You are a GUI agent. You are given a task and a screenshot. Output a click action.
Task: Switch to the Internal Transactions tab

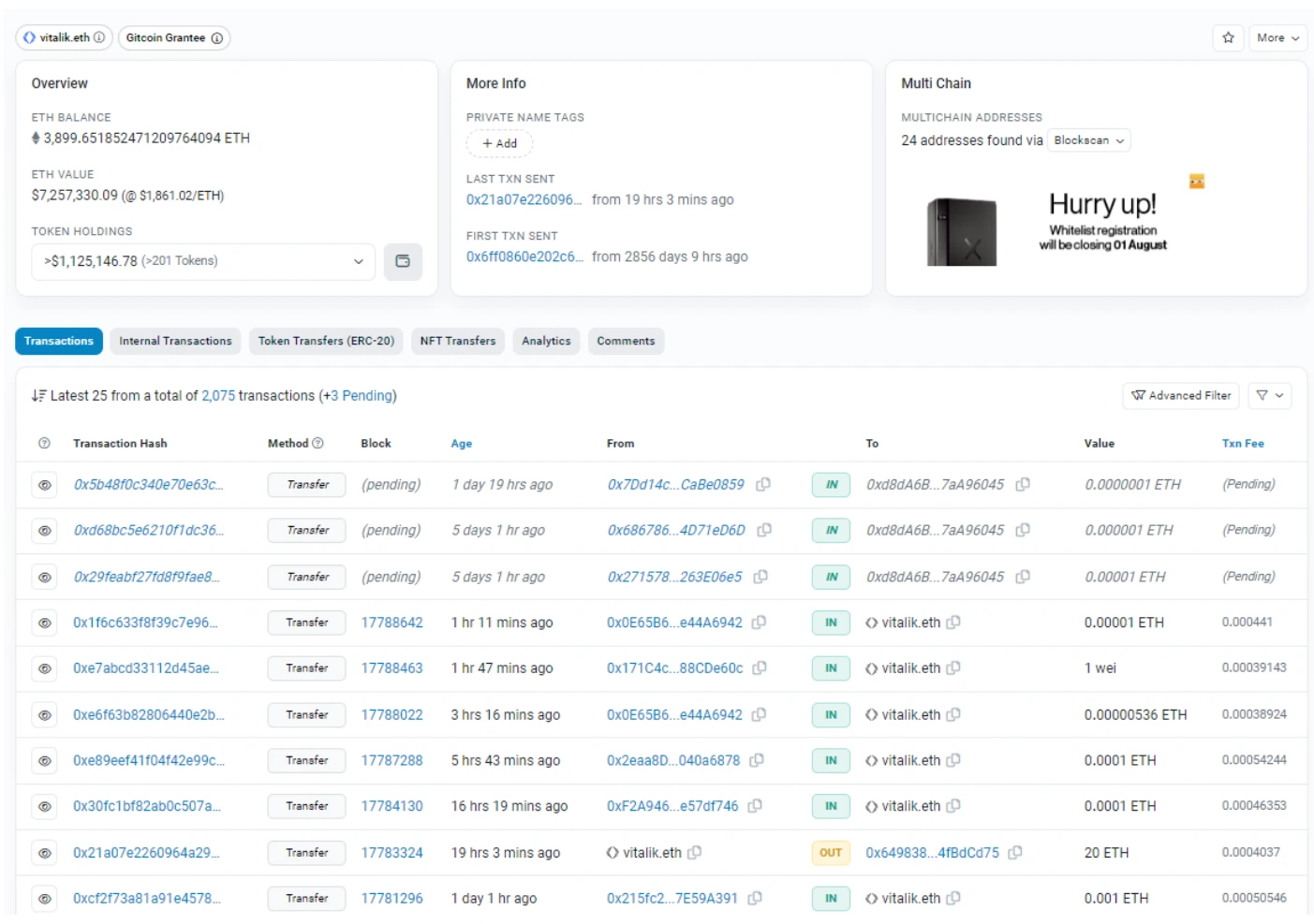[175, 342]
